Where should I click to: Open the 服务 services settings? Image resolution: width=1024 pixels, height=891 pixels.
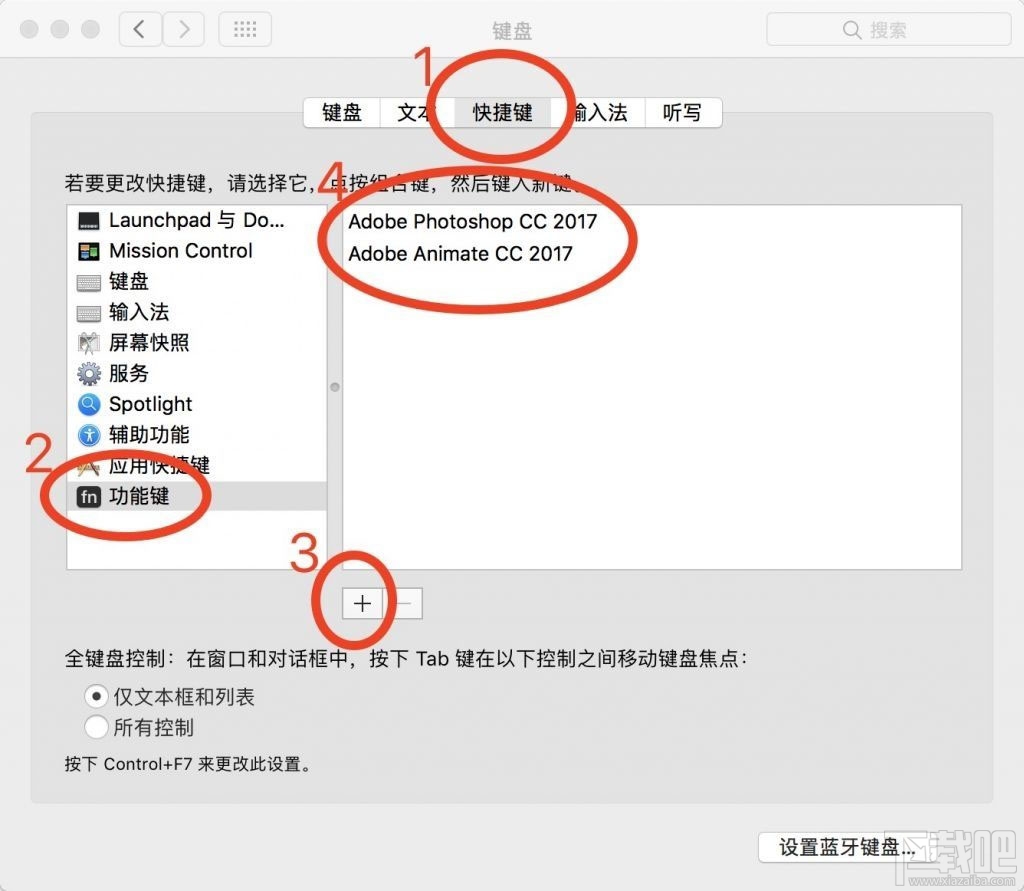coord(90,373)
